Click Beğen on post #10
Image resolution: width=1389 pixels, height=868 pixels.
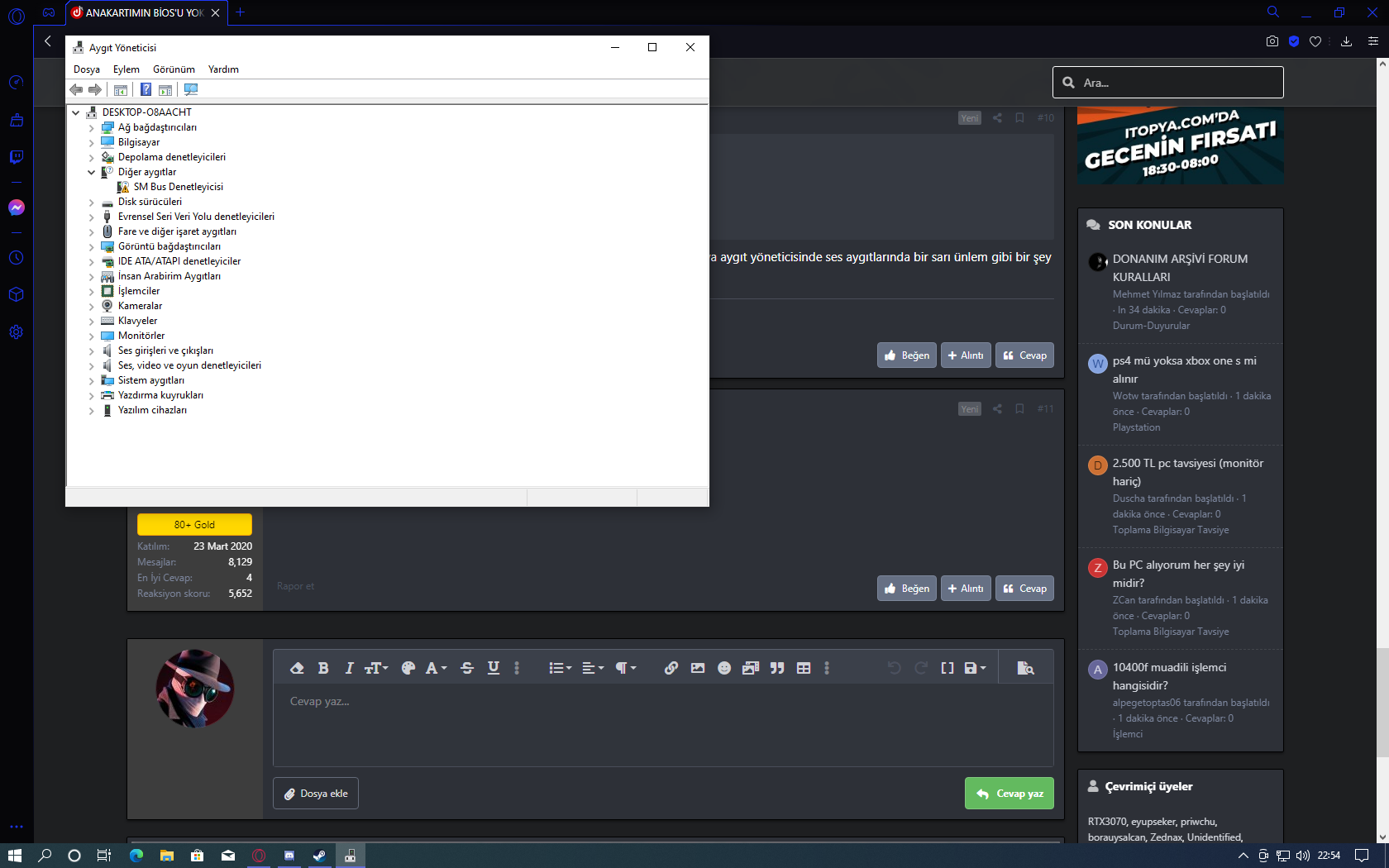tap(907, 355)
